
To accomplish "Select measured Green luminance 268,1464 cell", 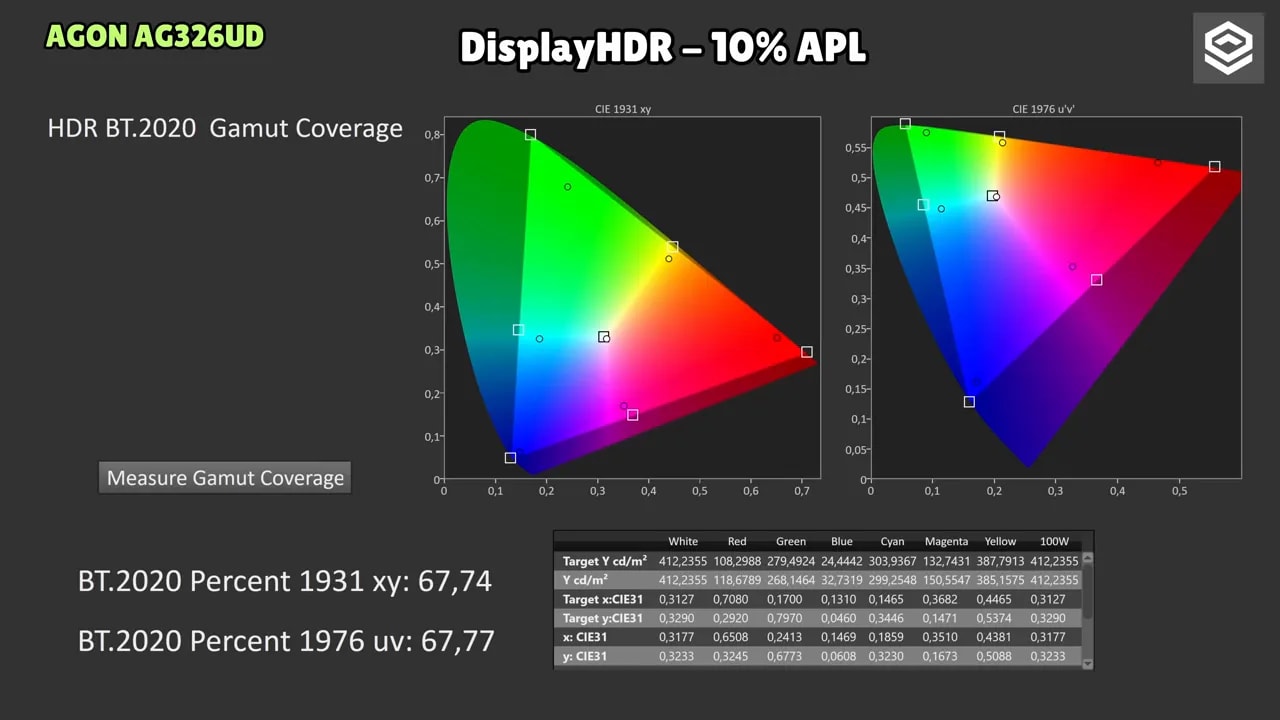I will tap(791, 580).
